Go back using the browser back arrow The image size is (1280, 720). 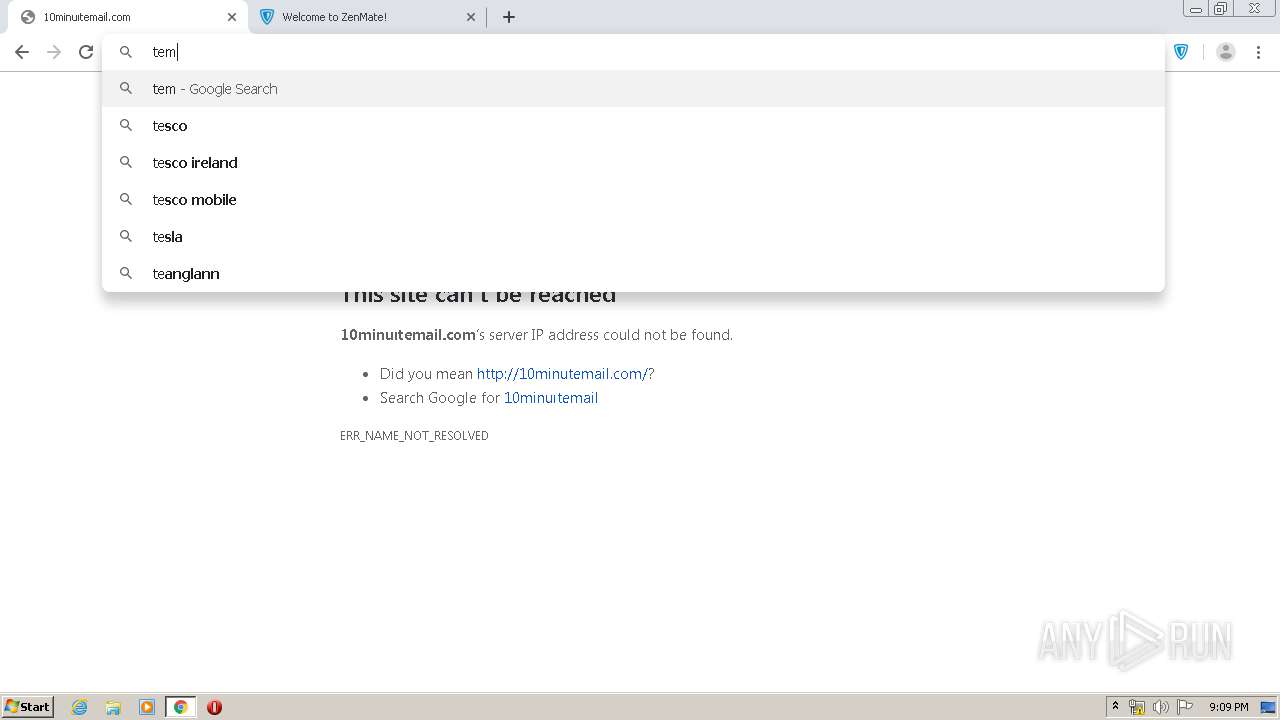click(x=22, y=52)
